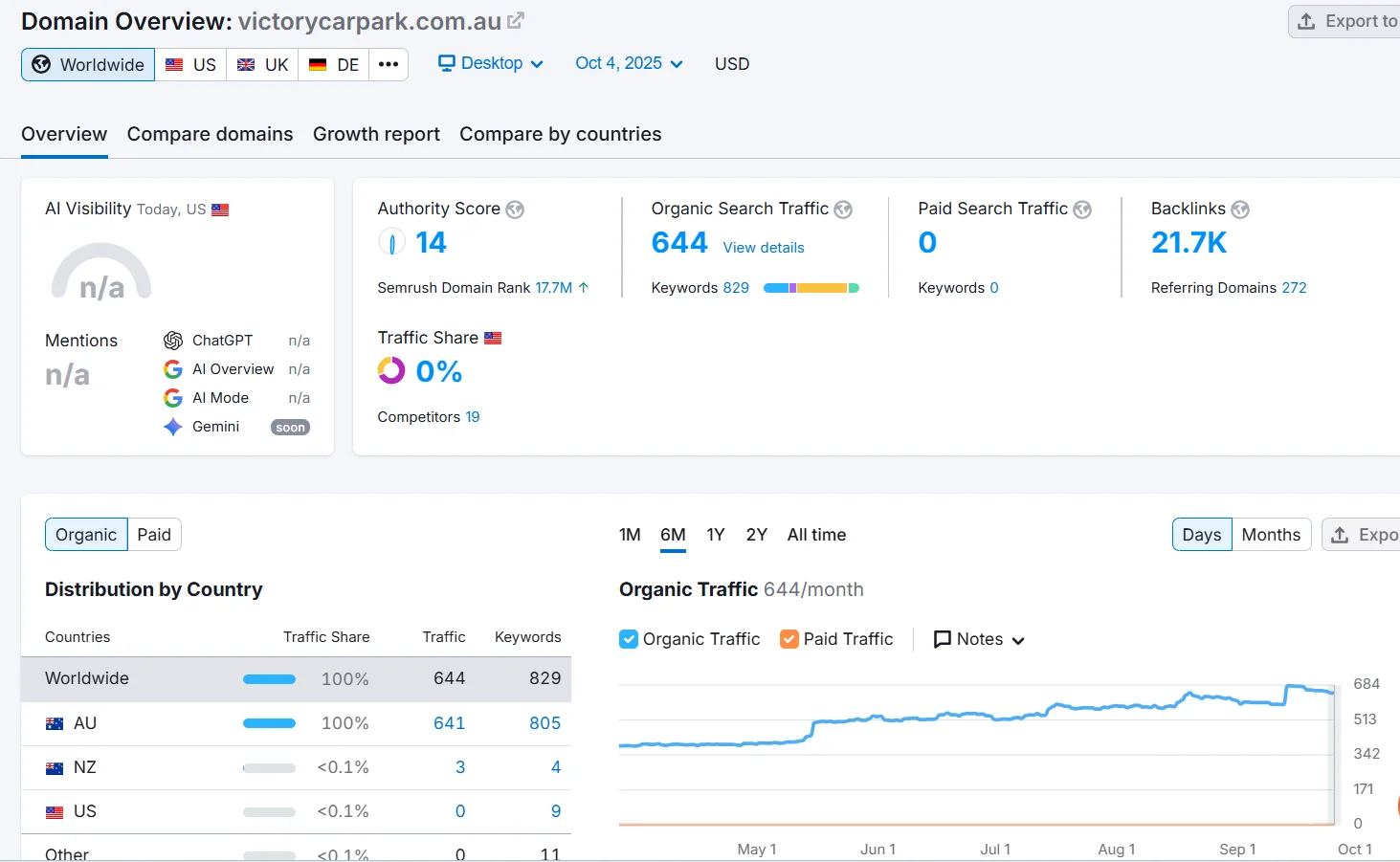Screen dimensions: 1400x862
Task: Expand the Notes dropdown chevron
Action: pos(1018,640)
